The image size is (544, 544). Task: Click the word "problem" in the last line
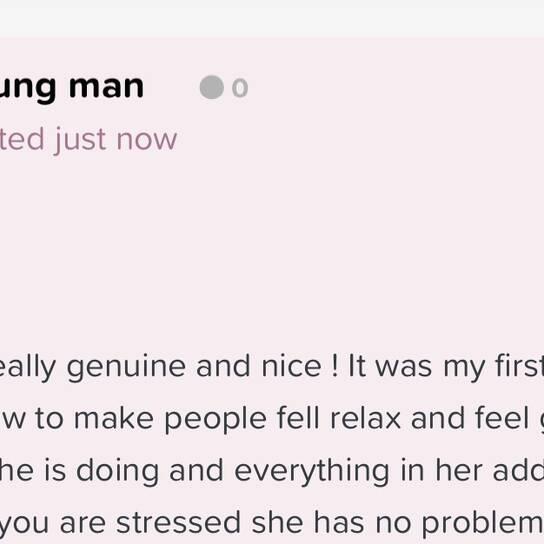(482, 523)
